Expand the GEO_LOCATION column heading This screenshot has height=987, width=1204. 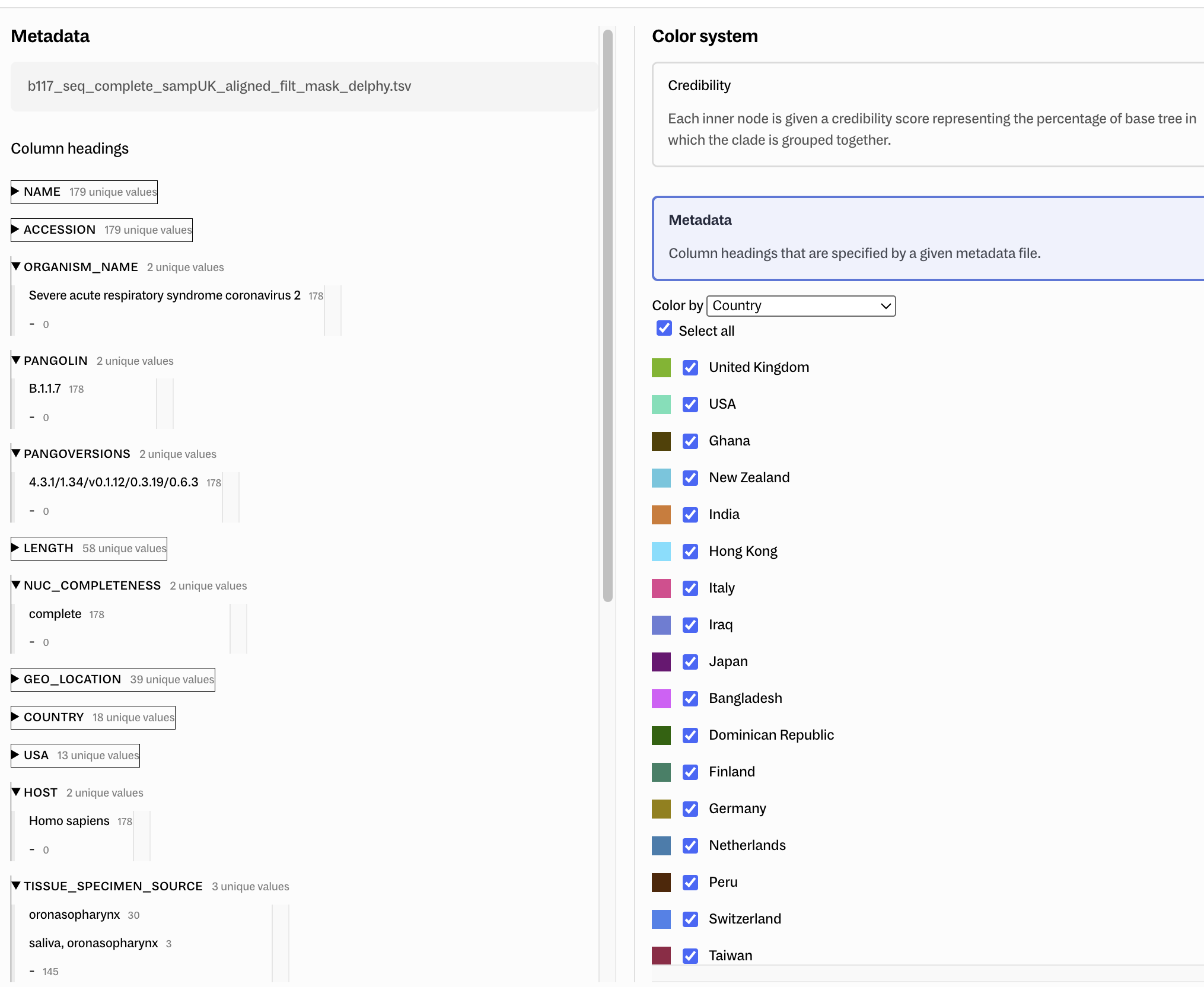pyautogui.click(x=72, y=679)
